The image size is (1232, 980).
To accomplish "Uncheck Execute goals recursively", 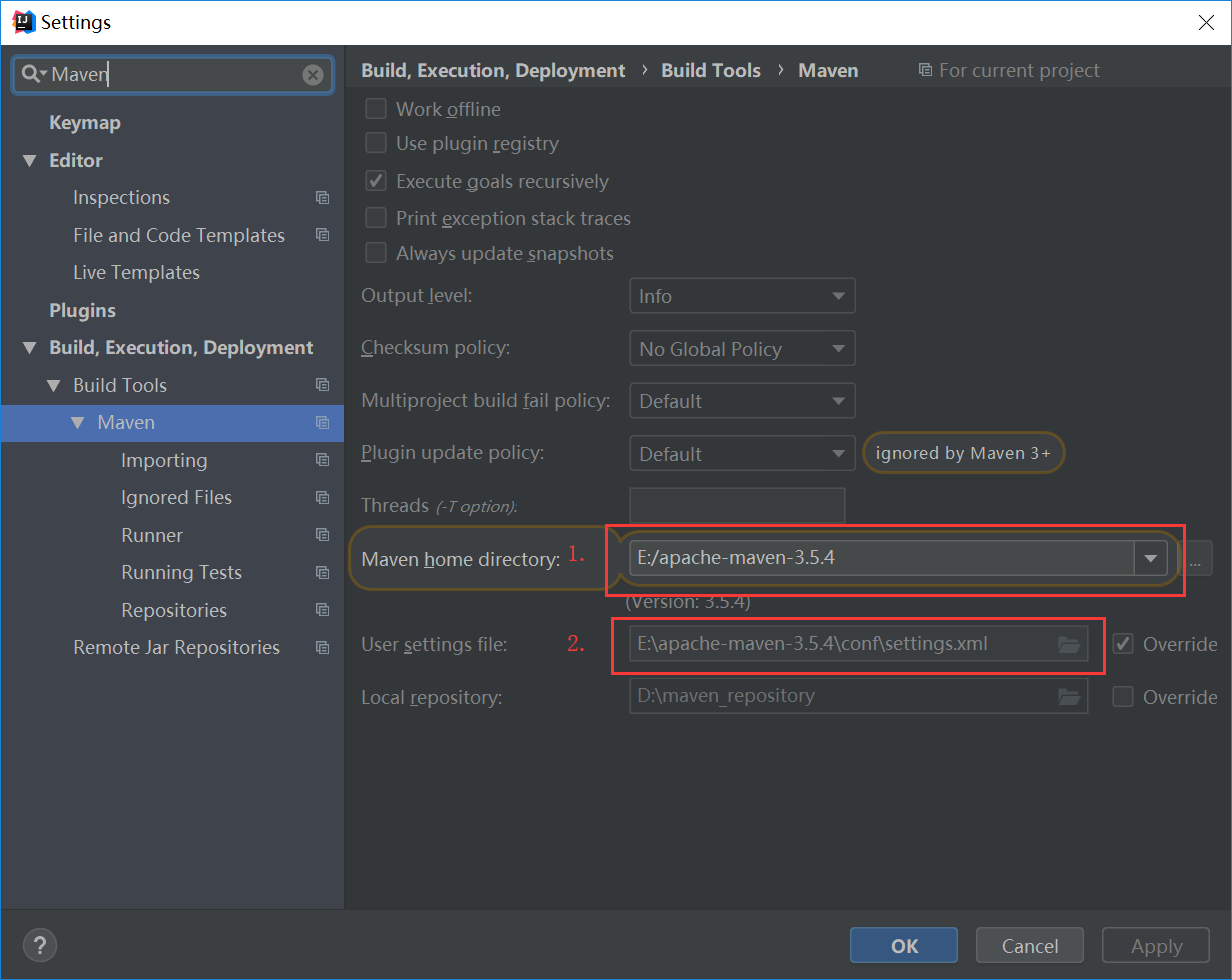I will (376, 181).
